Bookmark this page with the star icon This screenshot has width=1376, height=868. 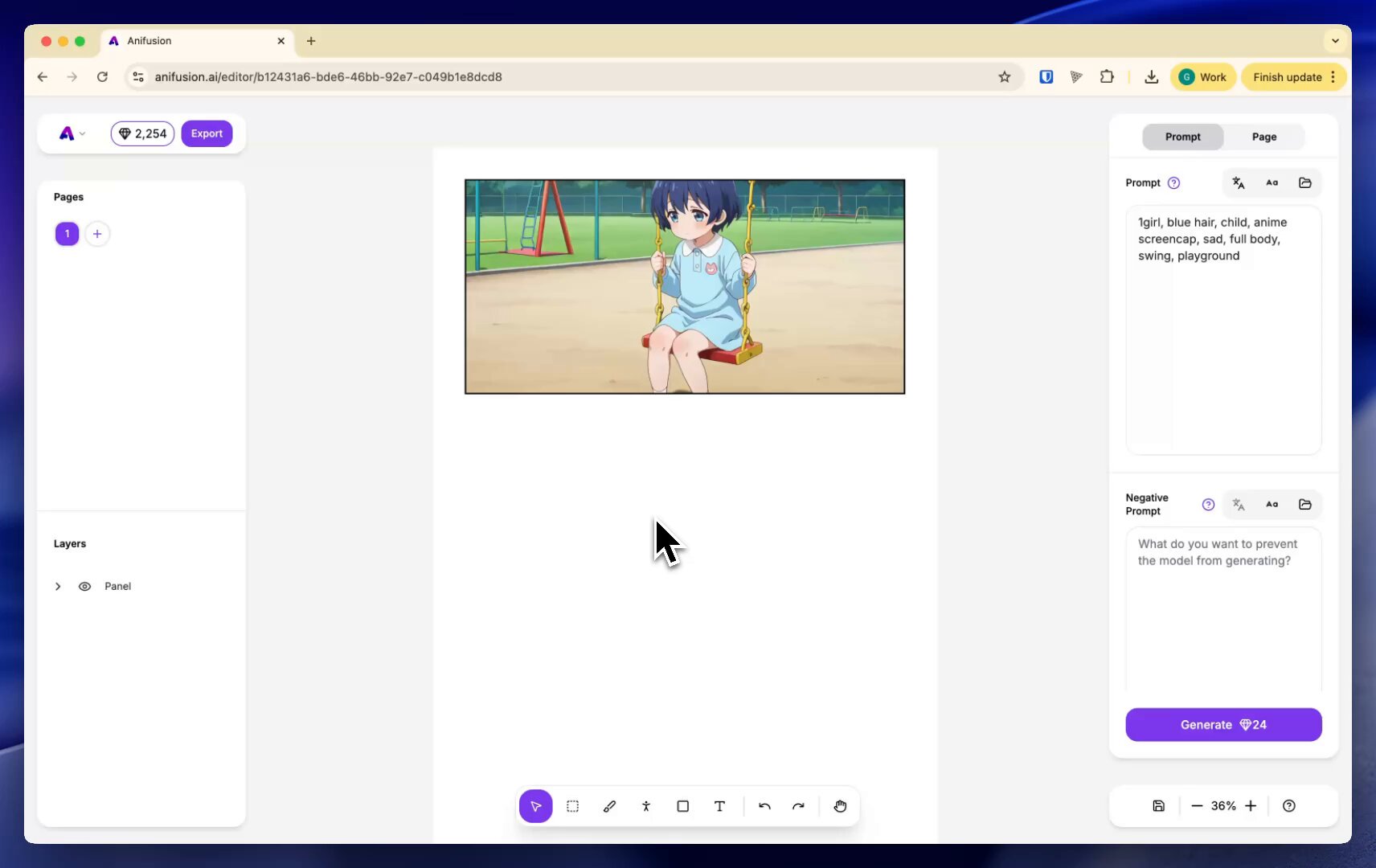(1005, 77)
